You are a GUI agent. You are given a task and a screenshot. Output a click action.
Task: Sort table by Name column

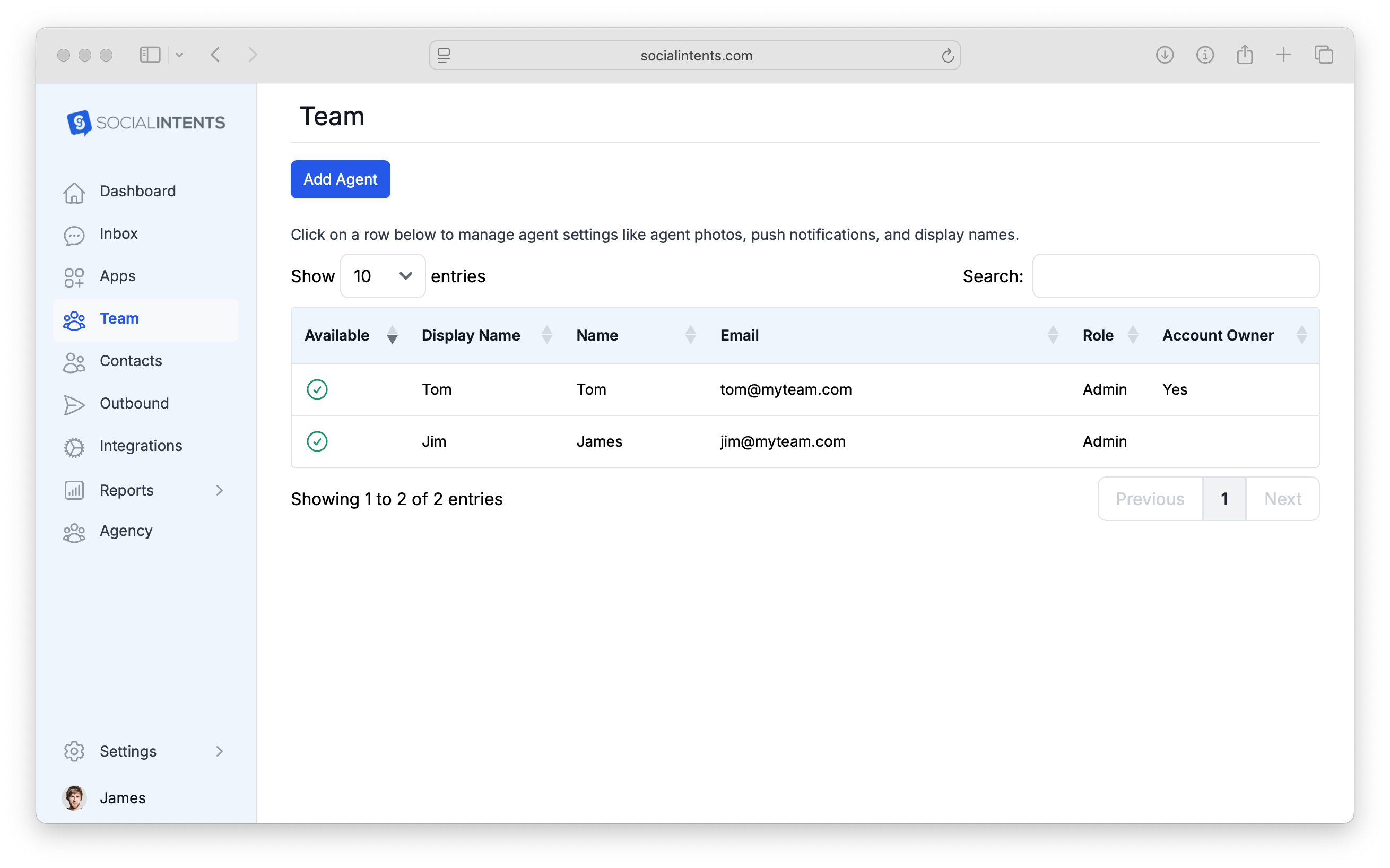tap(690, 335)
